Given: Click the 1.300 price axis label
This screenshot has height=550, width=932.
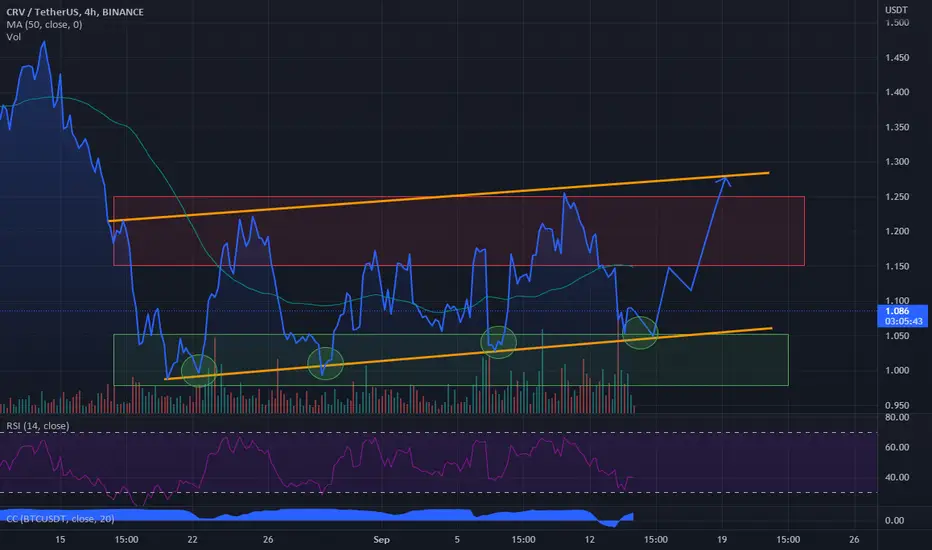Looking at the screenshot, I should 897,162.
